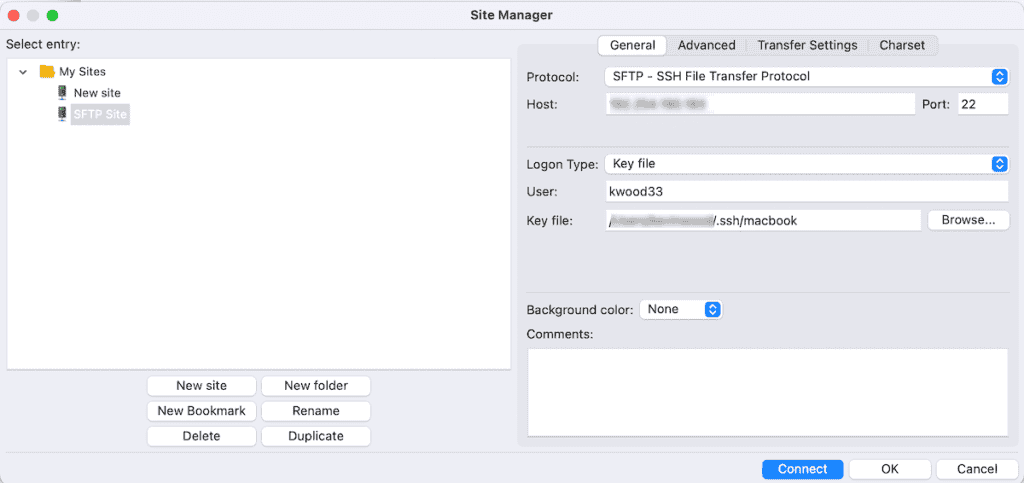Open the Protocol dropdown
This screenshot has width=1024, height=483.
point(806,76)
